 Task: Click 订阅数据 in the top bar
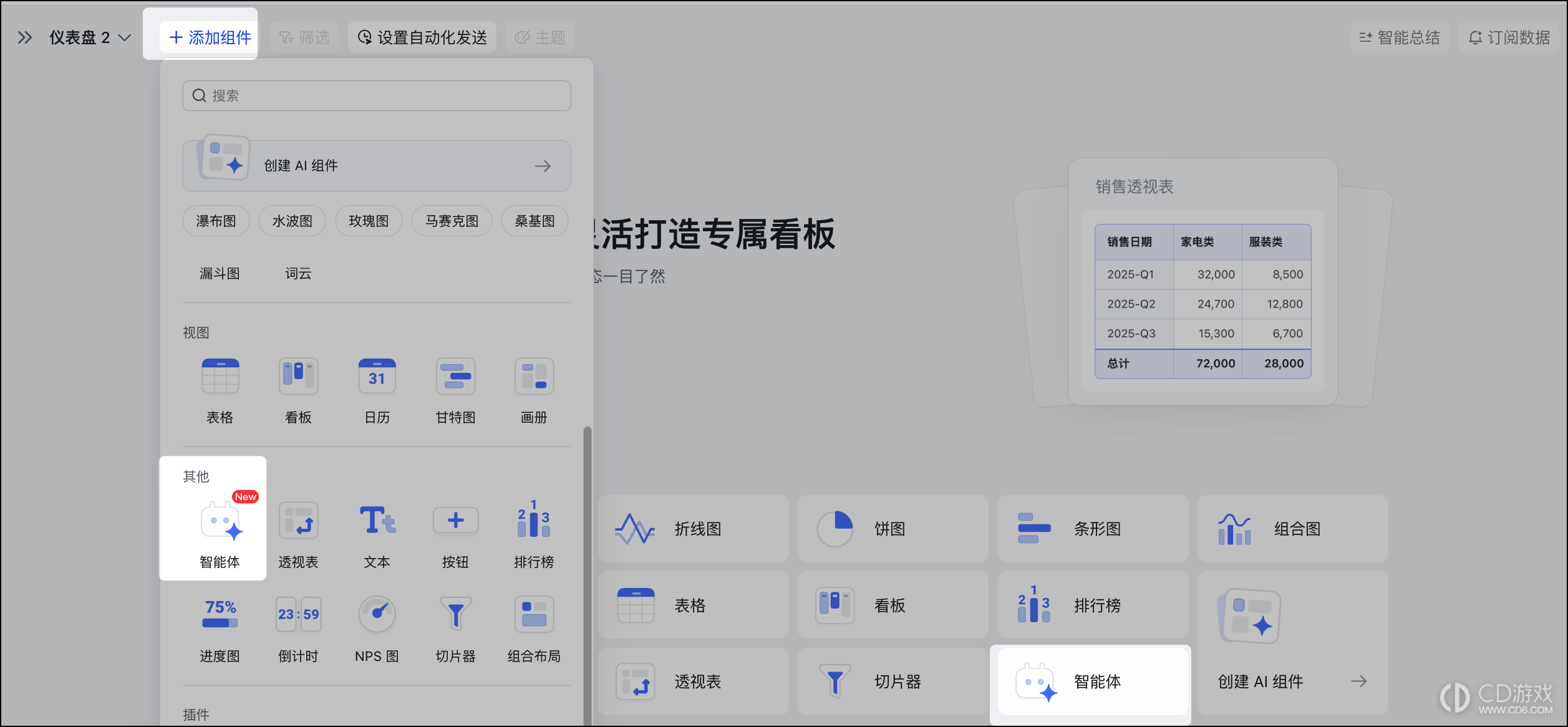coord(1508,37)
